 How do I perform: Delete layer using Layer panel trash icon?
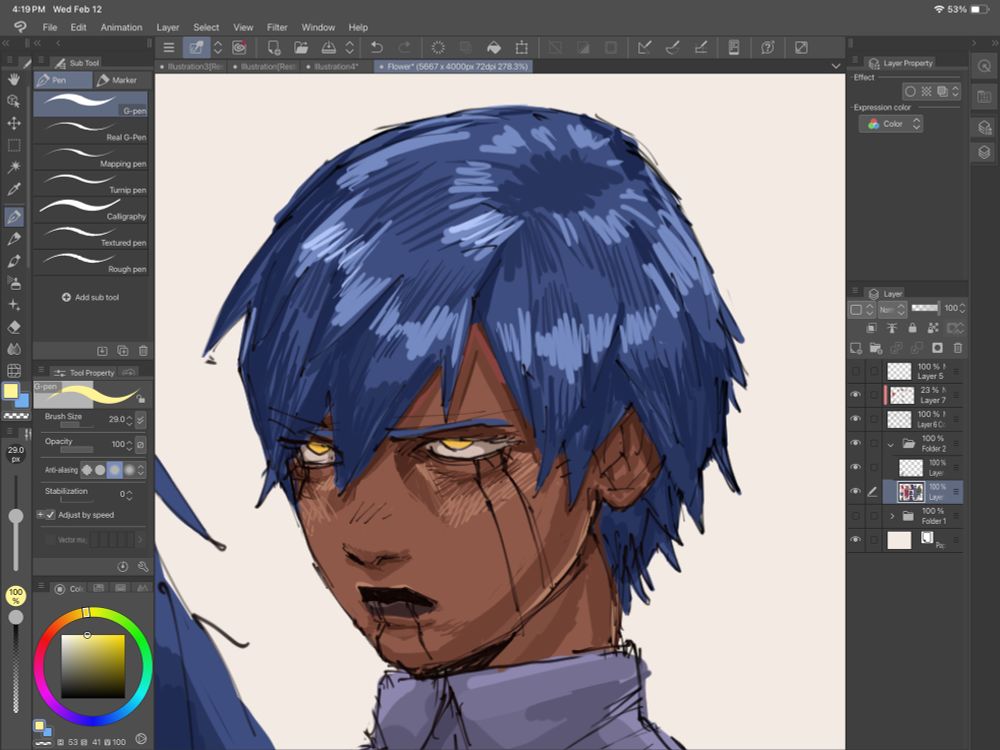pyautogui.click(x=958, y=348)
